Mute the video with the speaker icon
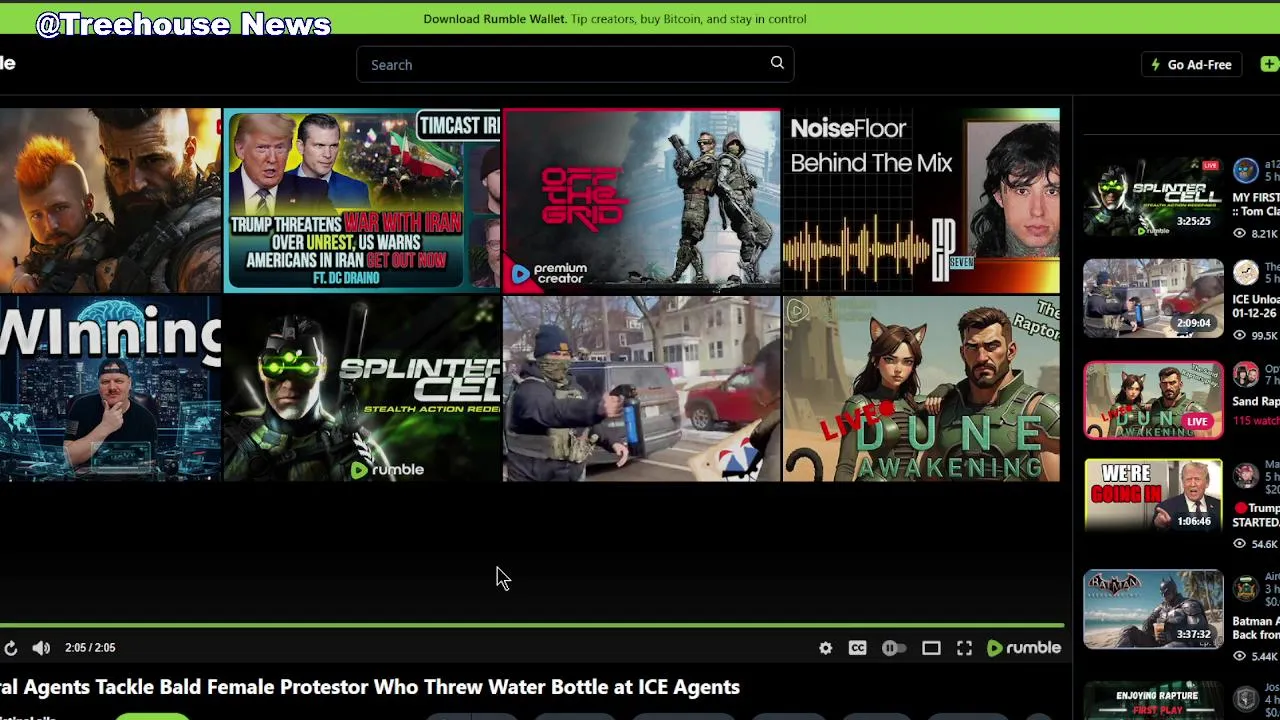Viewport: 1280px width, 720px height. 41,648
